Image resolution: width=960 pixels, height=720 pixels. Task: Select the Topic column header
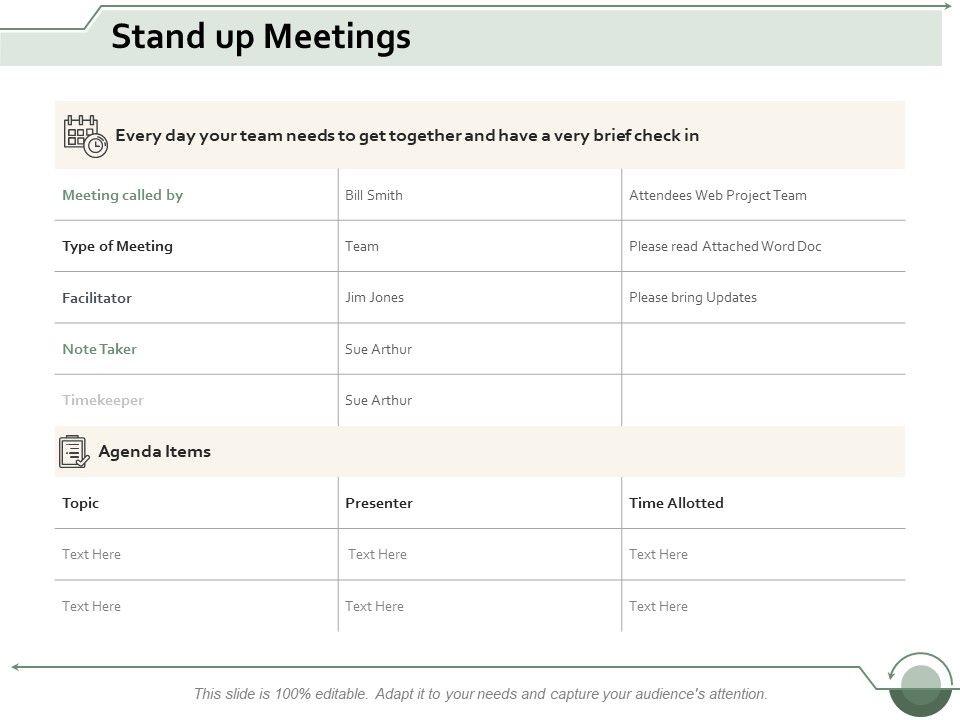tap(80, 503)
